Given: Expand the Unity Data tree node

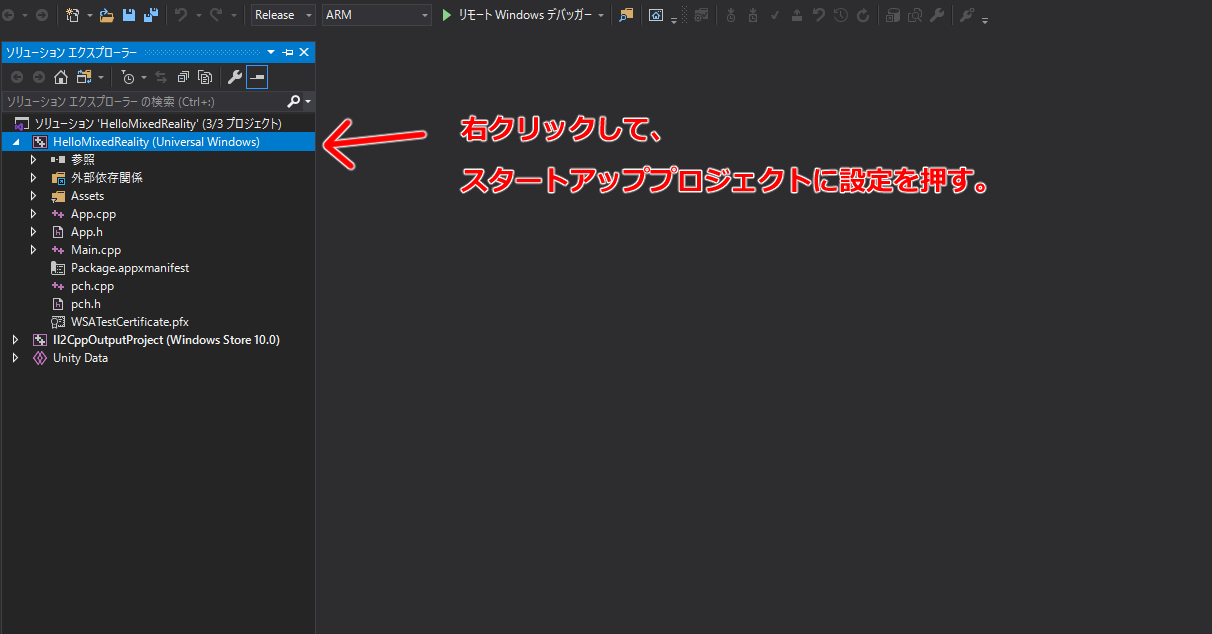Looking at the screenshot, I should coord(15,357).
